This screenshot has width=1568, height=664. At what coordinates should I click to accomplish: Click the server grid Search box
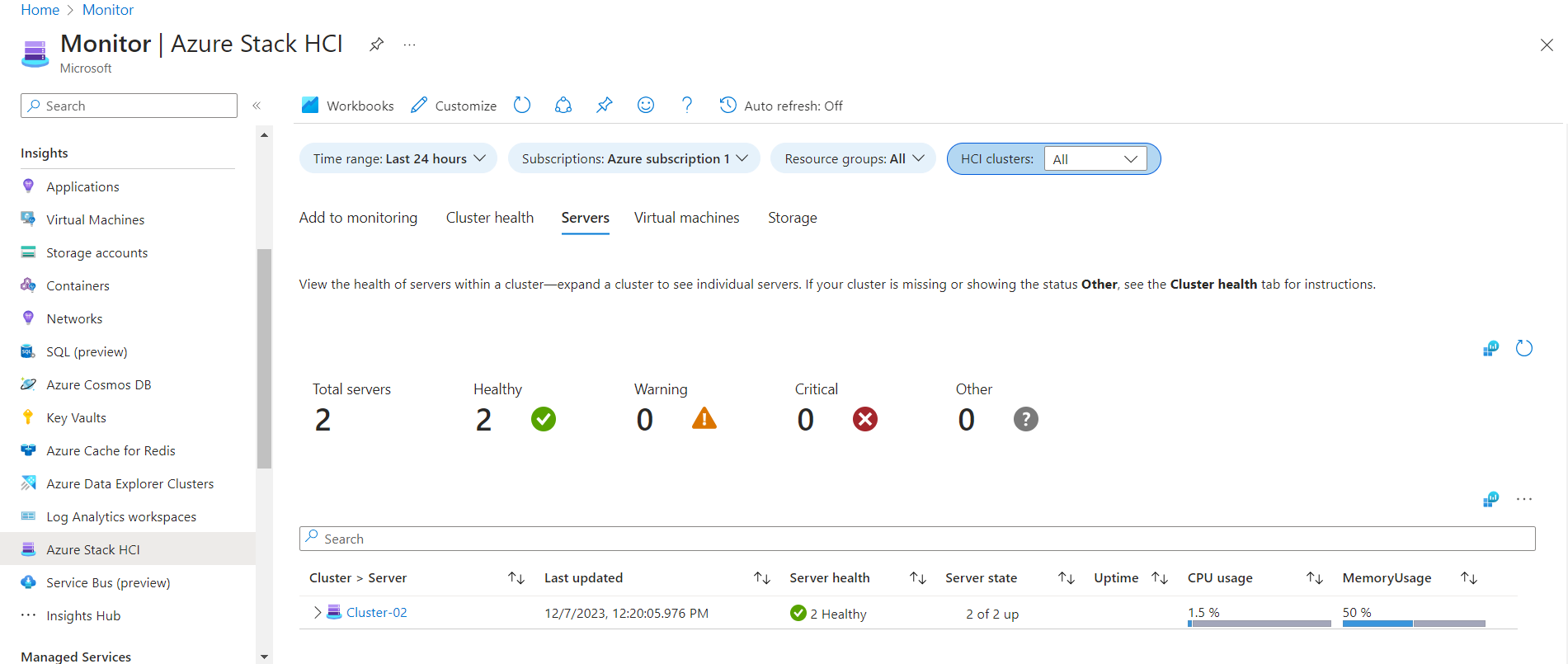[x=917, y=539]
